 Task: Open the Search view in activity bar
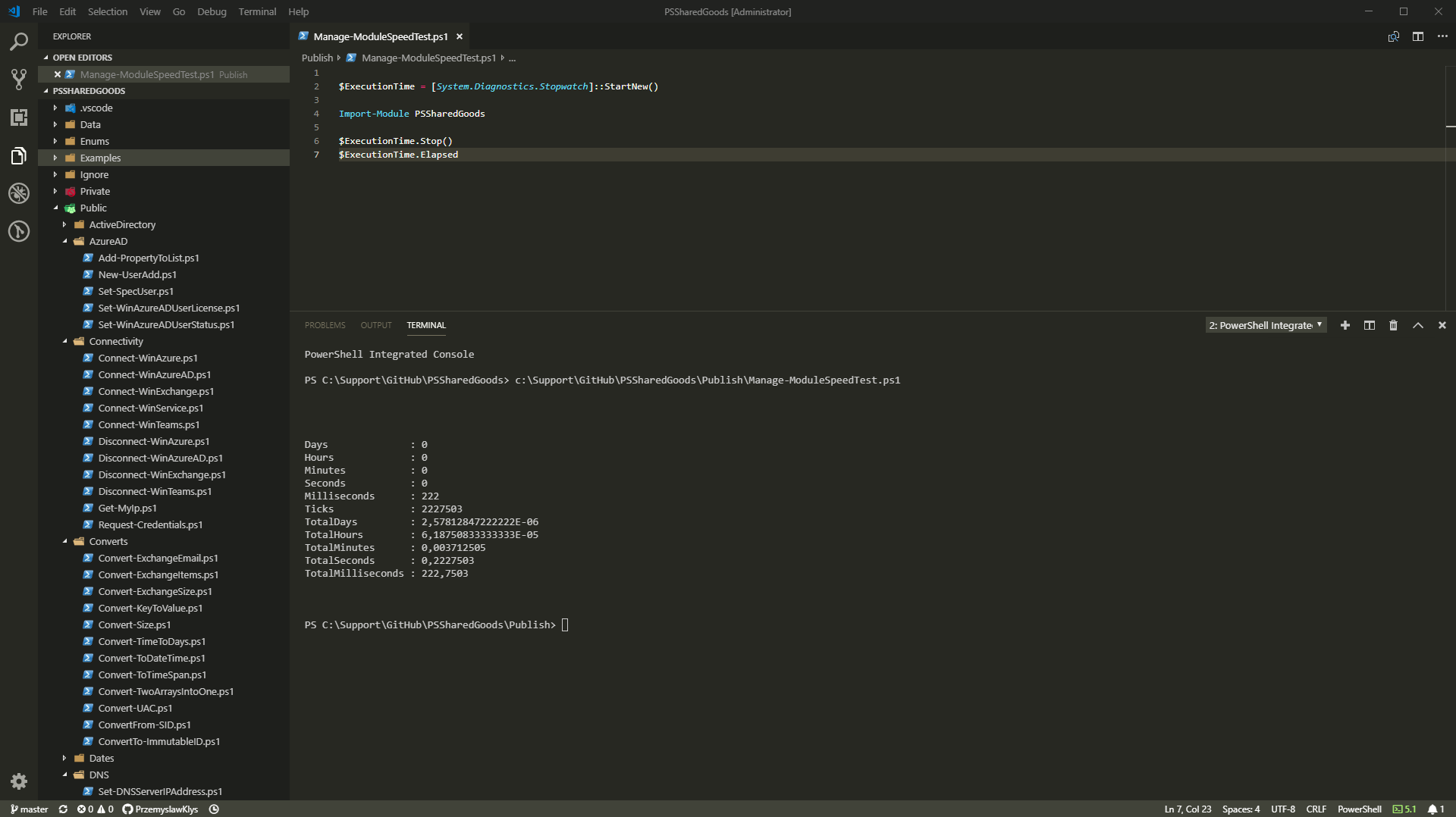click(19, 42)
